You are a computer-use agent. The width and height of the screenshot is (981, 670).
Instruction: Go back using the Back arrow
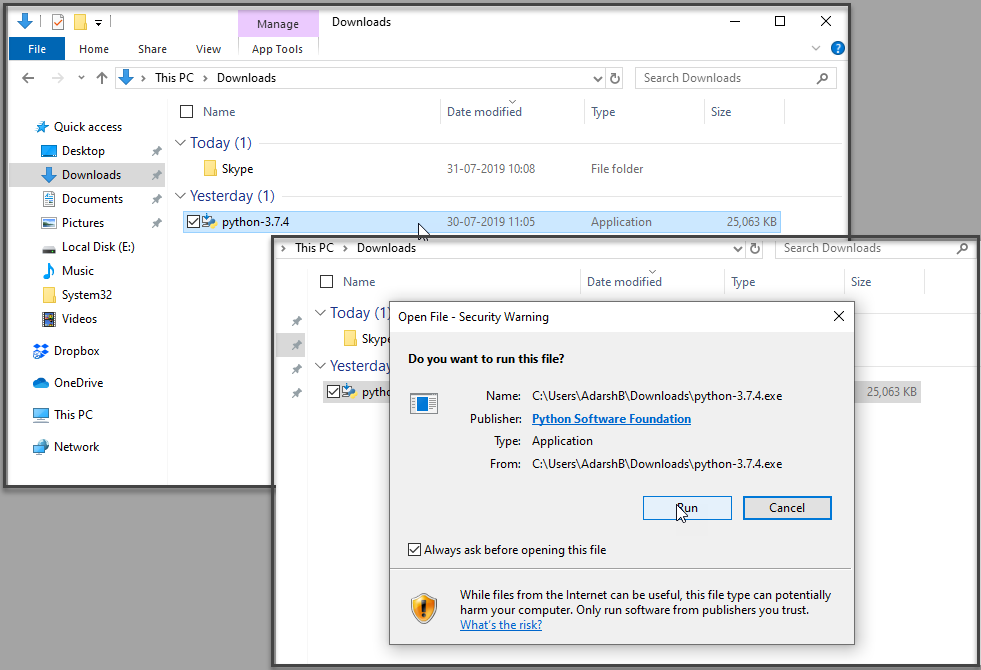click(28, 78)
